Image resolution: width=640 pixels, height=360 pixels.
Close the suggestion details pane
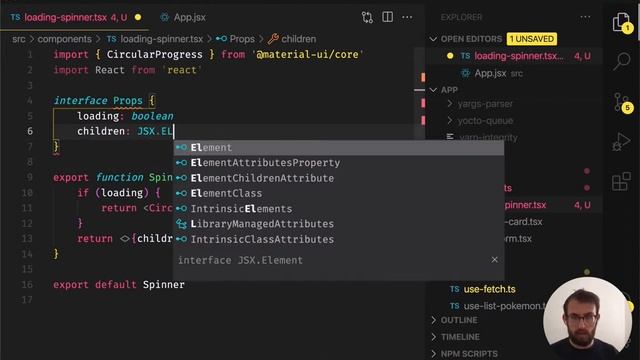coord(494,260)
